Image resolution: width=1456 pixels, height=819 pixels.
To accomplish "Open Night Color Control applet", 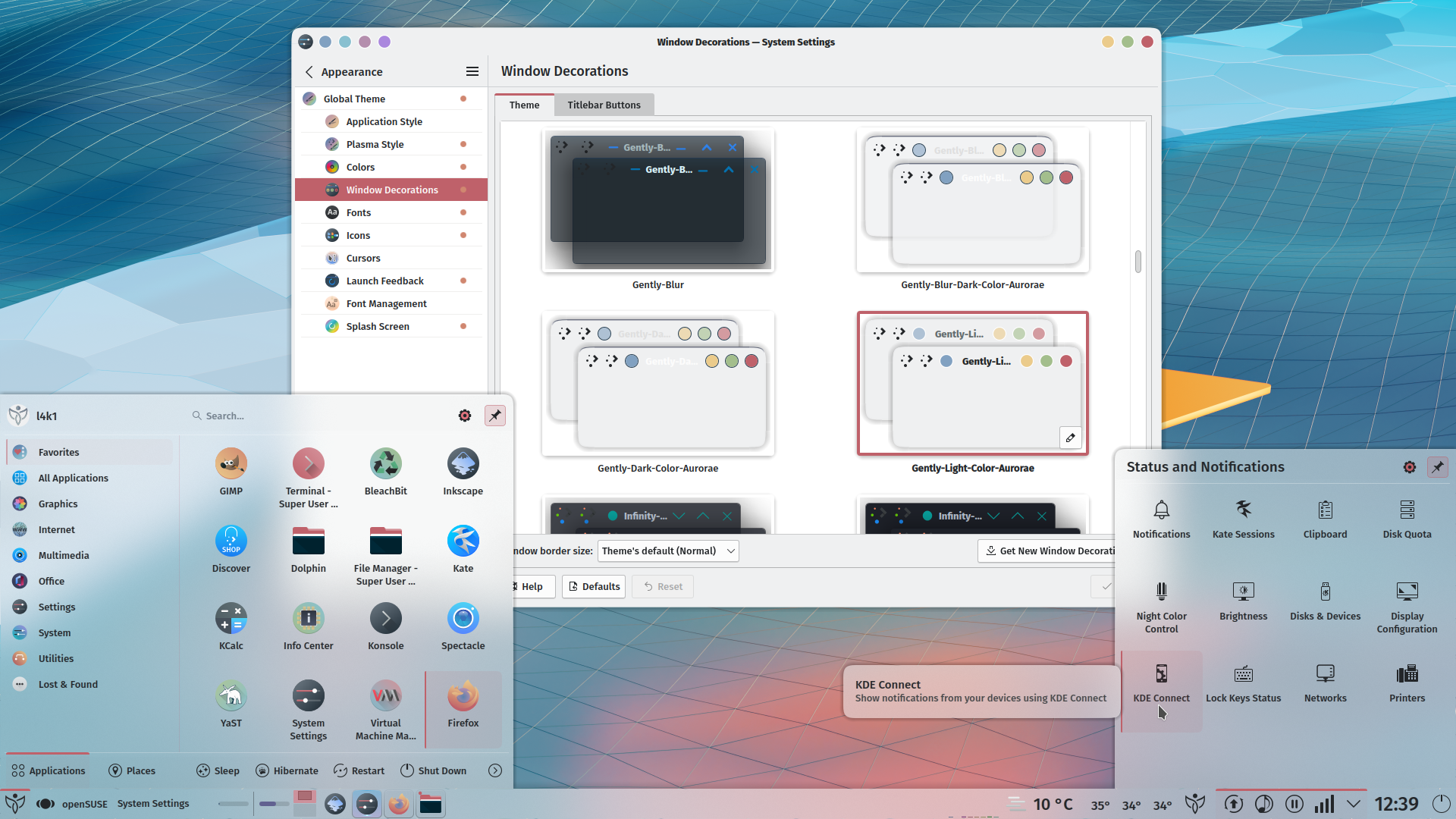I will pyautogui.click(x=1161, y=607).
